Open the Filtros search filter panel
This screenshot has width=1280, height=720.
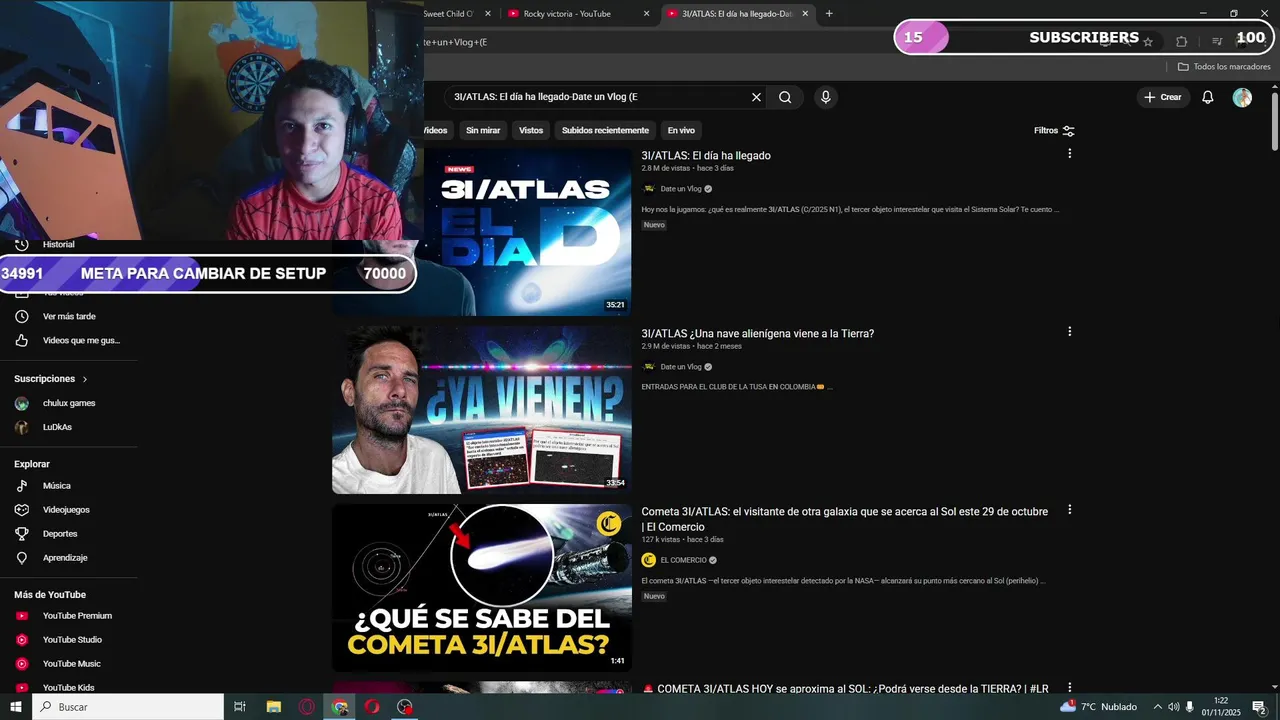[1054, 131]
